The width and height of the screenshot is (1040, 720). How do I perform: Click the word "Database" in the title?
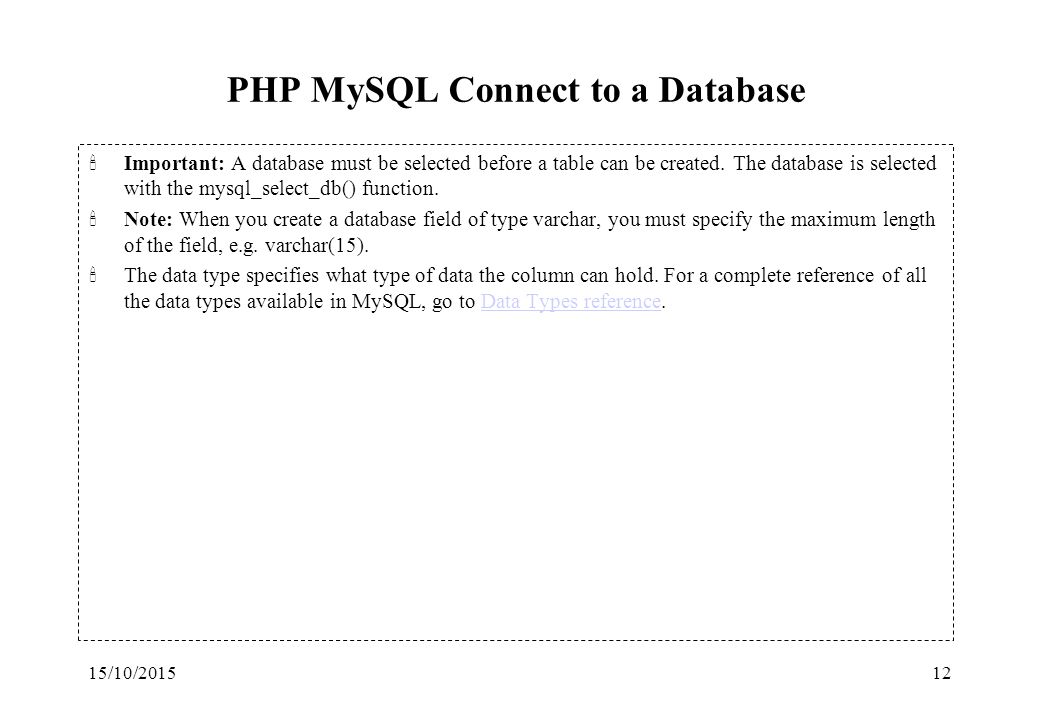click(732, 90)
